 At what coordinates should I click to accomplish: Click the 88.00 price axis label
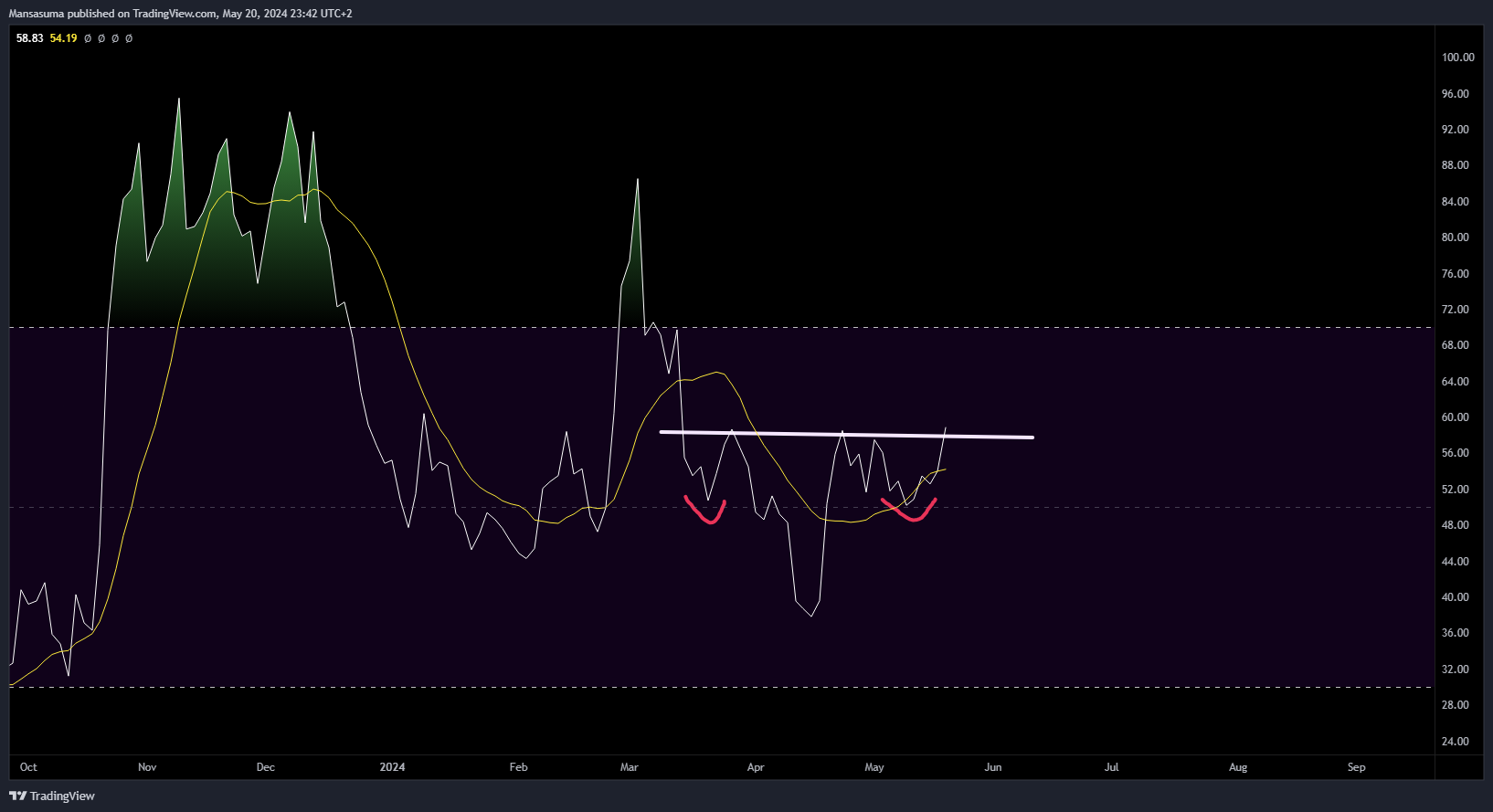(1455, 165)
